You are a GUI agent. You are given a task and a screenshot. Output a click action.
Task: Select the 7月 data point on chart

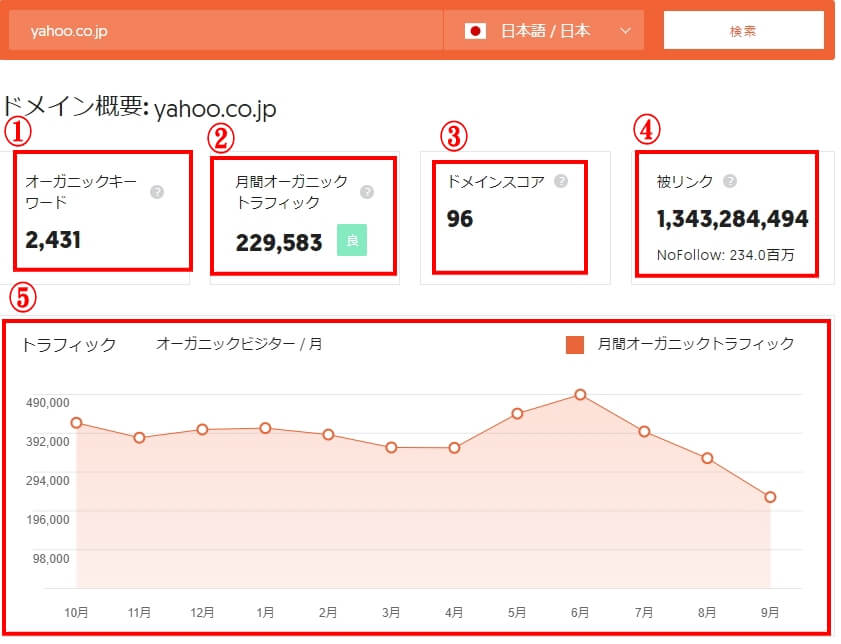(x=644, y=431)
